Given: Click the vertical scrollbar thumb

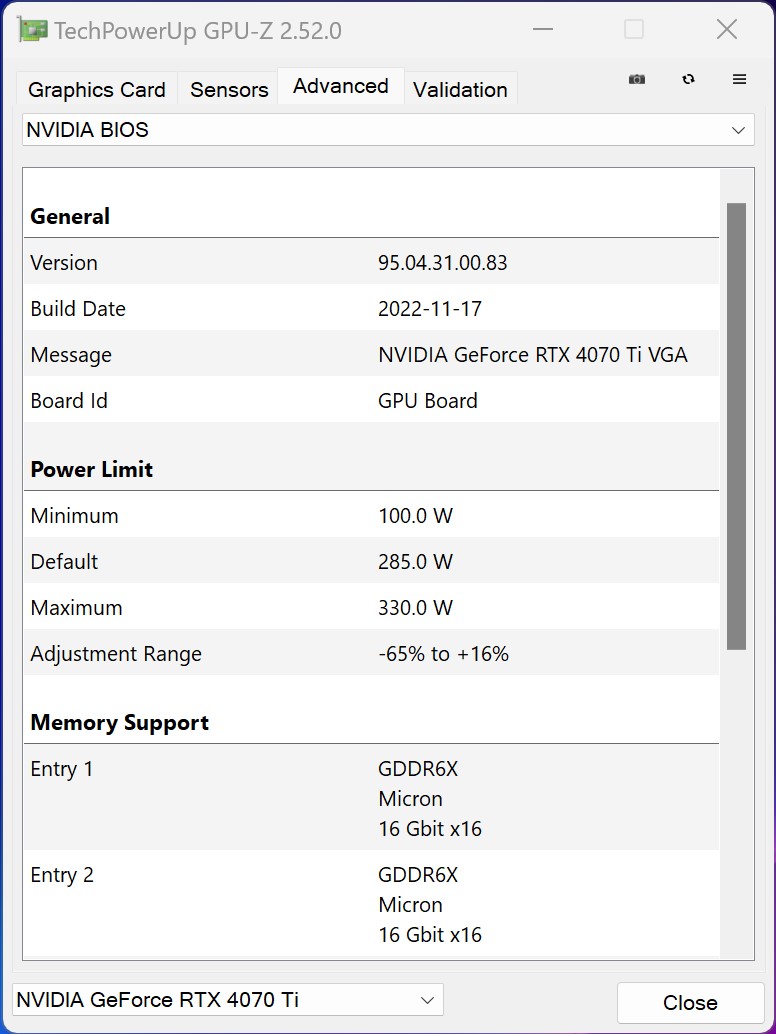Looking at the screenshot, I should pos(736,426).
